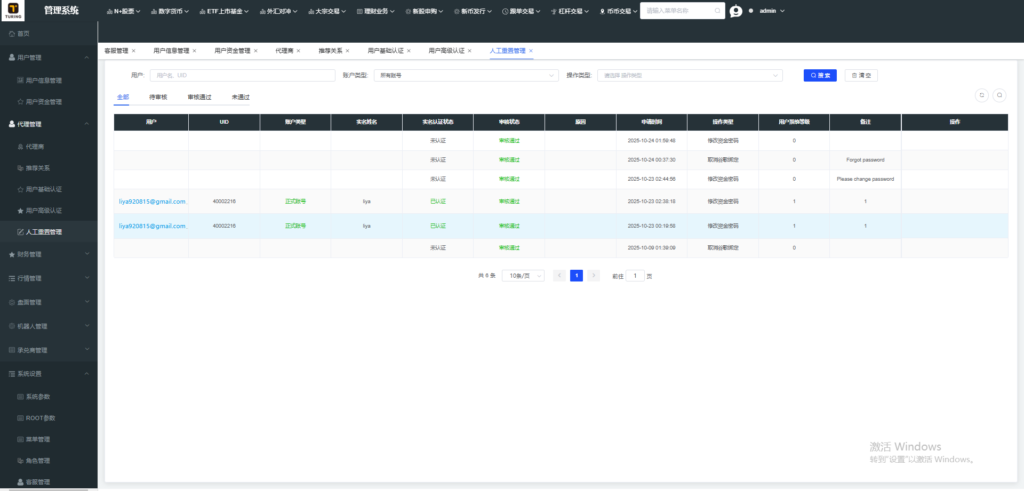Click the 2025-10-24 01:59:48 timestamp cell

[651, 140]
